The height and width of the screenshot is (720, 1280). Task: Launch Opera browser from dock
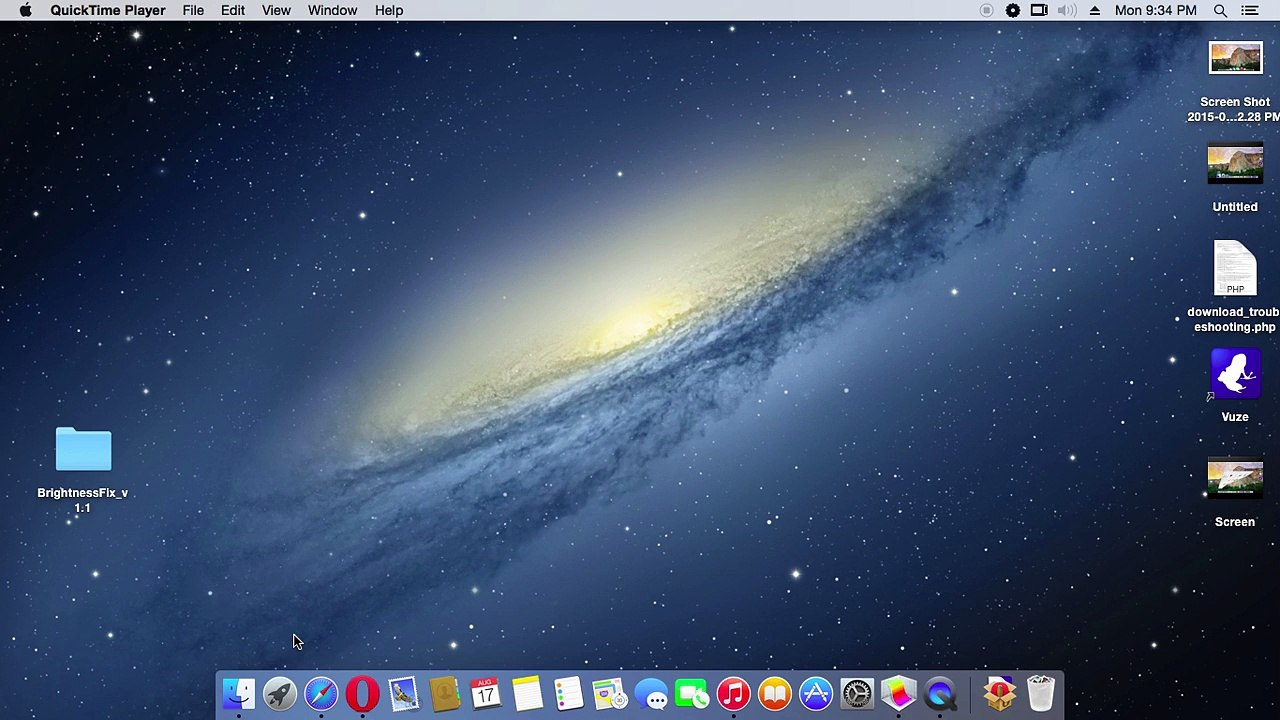362,694
